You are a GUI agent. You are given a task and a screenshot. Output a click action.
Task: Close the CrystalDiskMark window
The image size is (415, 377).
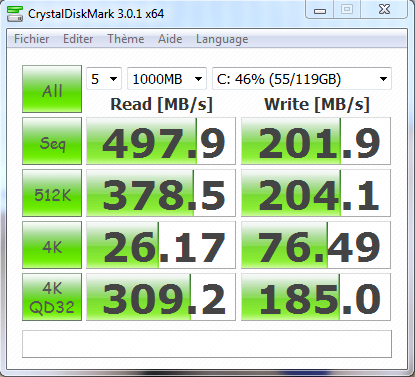point(384,10)
